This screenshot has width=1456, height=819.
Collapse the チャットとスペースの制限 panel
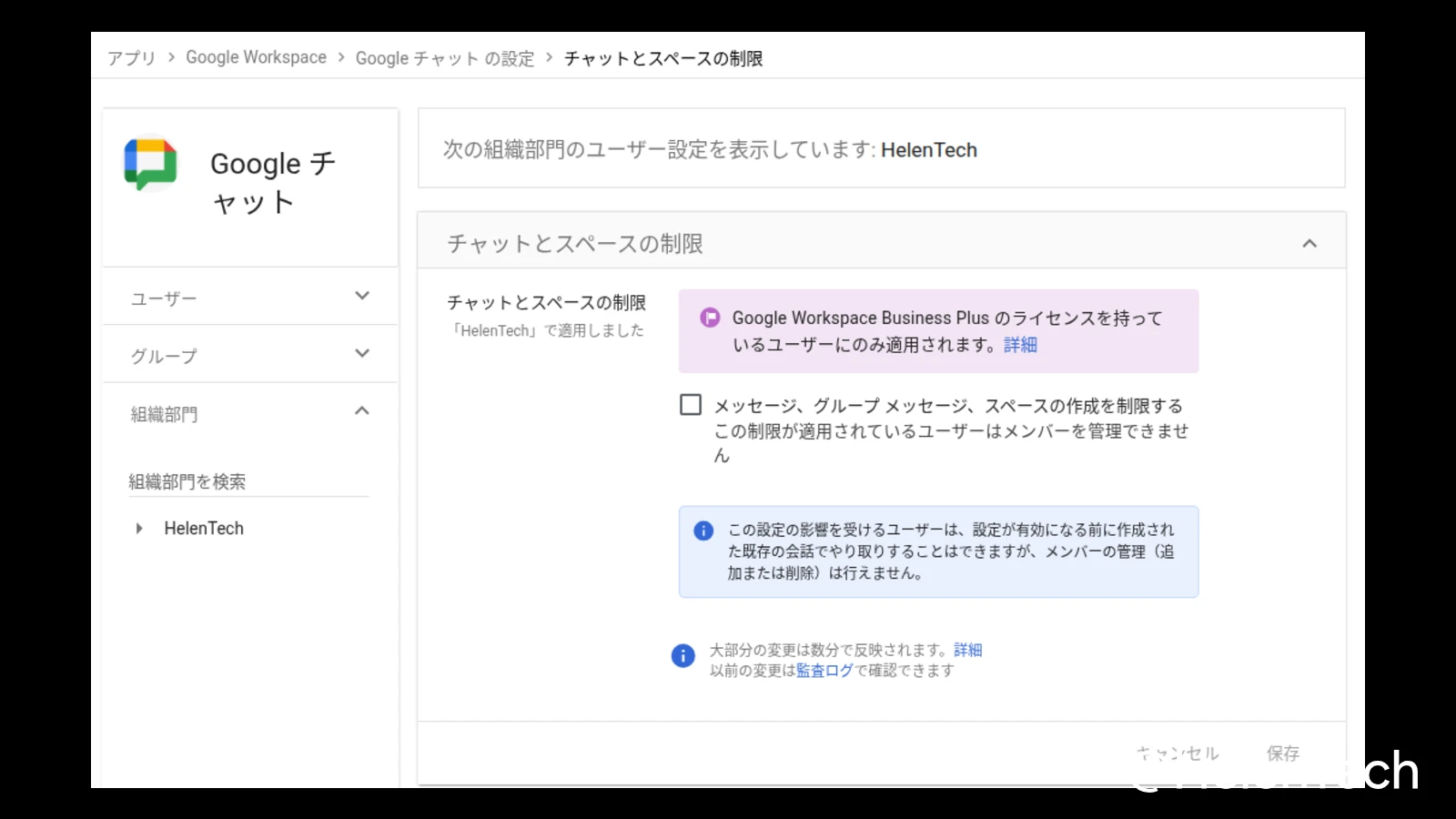pos(1309,243)
